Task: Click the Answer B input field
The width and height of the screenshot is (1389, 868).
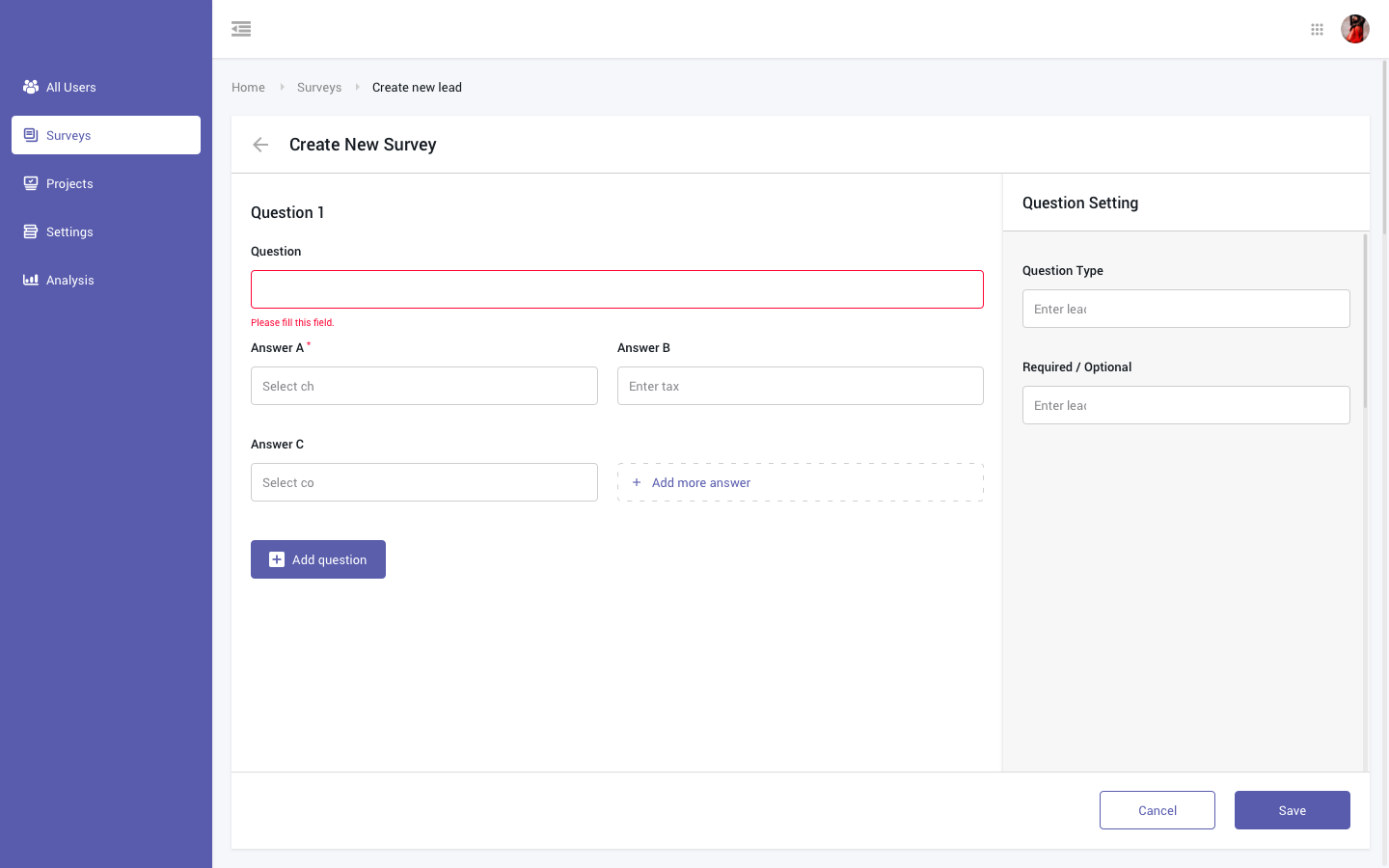Action: coord(800,386)
